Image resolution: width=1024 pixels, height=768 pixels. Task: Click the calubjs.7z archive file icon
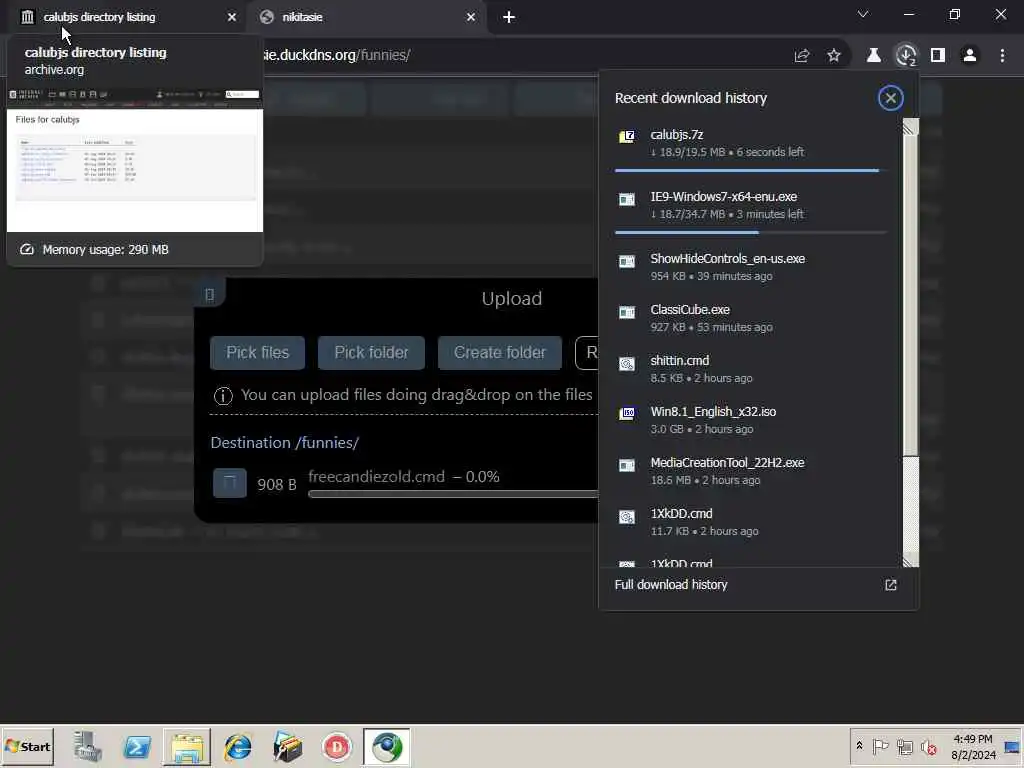(x=627, y=136)
